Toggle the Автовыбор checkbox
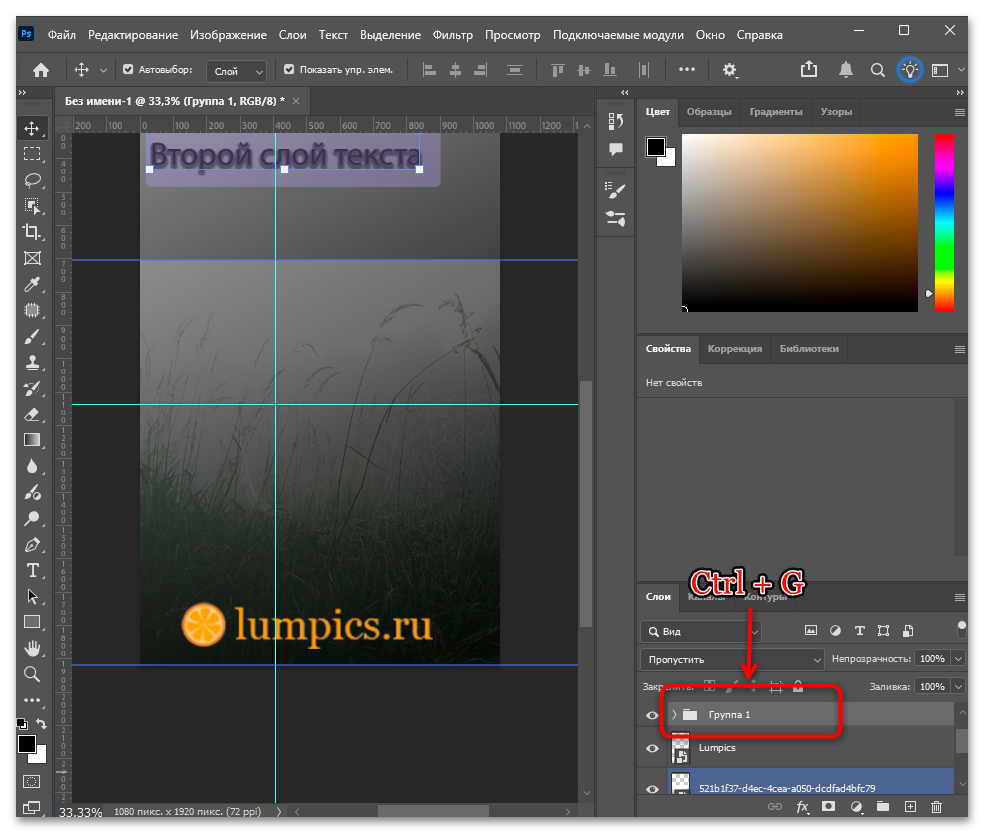This screenshot has width=984, height=833. 128,70
